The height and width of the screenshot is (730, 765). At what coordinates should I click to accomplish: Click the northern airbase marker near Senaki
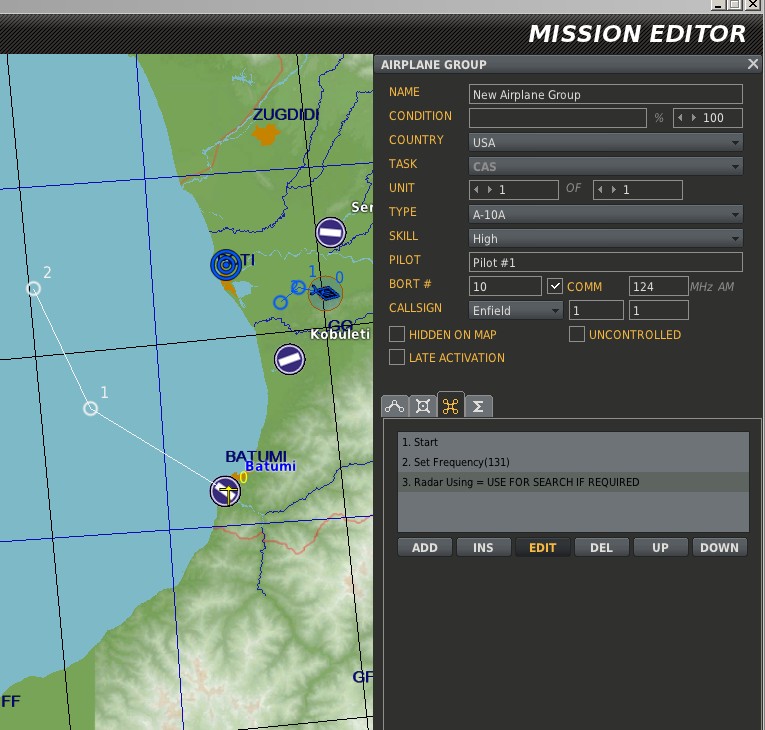(x=330, y=232)
